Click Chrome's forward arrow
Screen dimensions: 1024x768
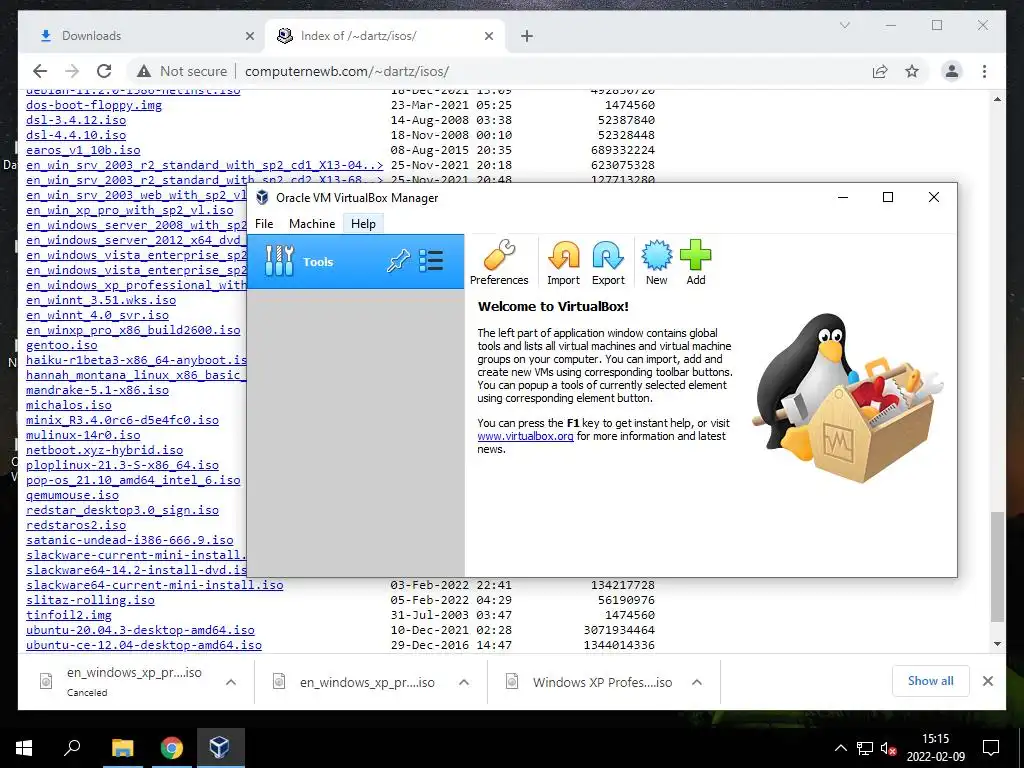point(72,71)
